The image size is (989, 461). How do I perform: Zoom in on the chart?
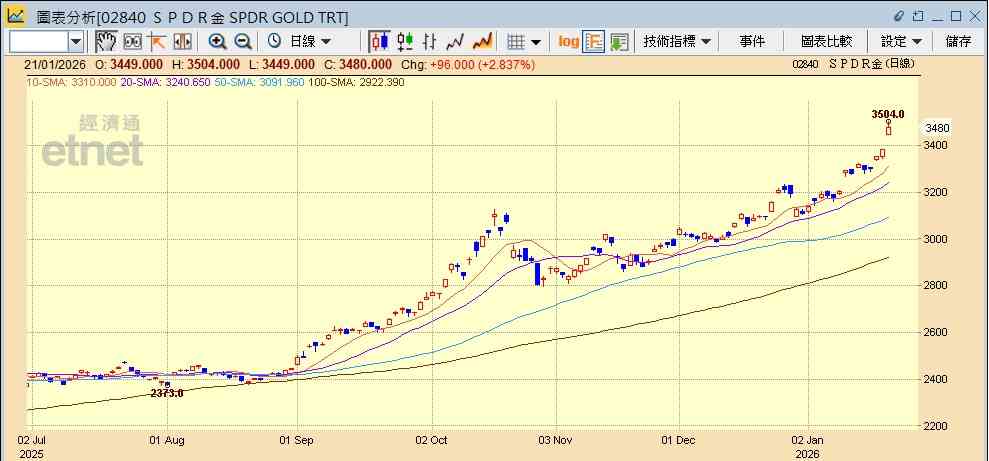tap(218, 42)
